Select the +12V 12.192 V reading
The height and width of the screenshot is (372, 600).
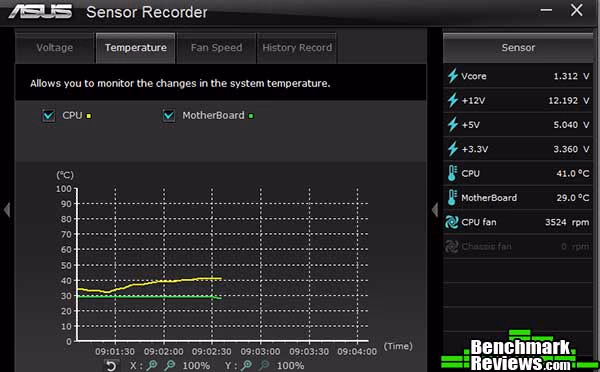coord(518,100)
